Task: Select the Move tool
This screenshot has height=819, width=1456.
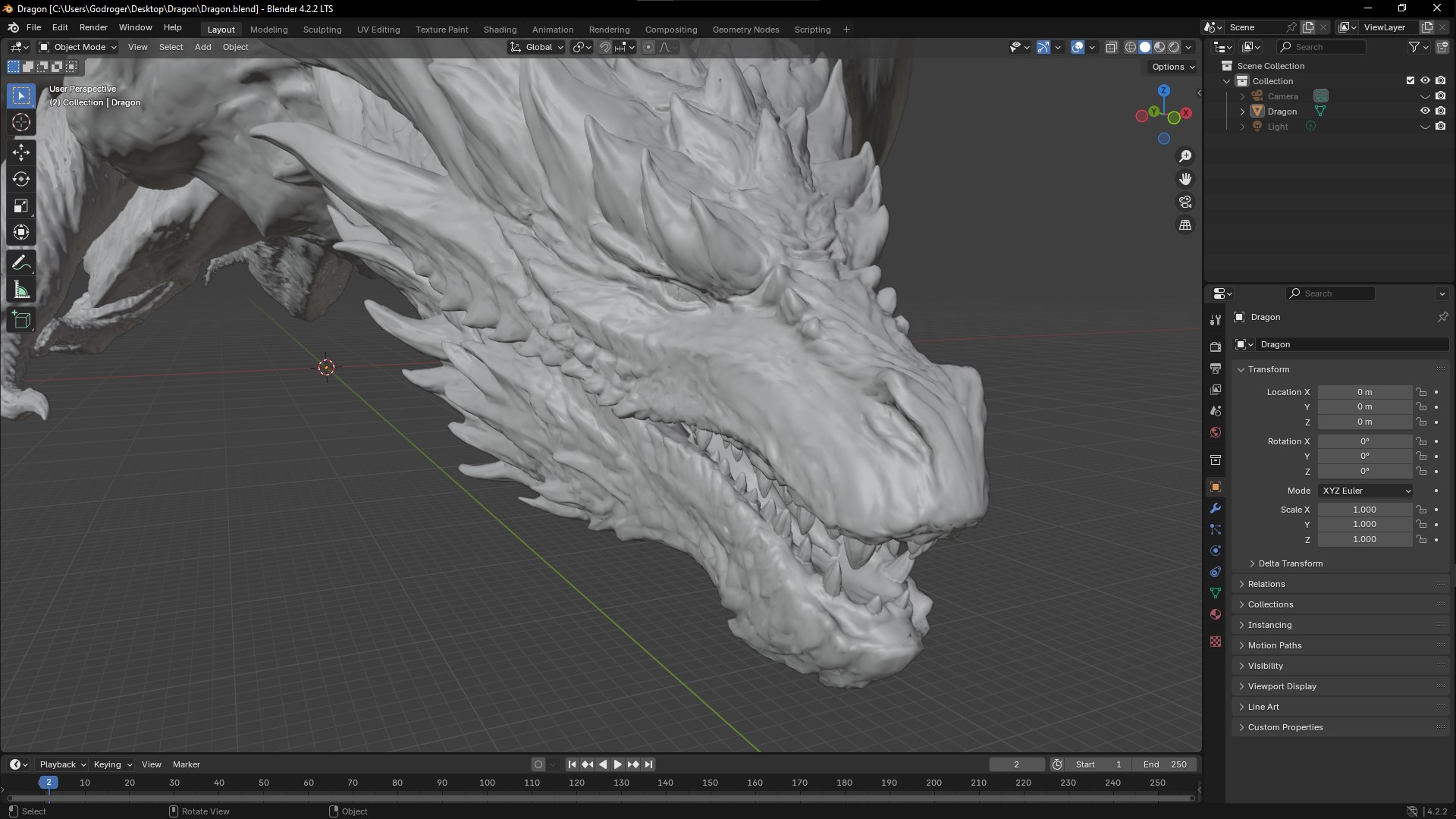Action: coord(21,152)
